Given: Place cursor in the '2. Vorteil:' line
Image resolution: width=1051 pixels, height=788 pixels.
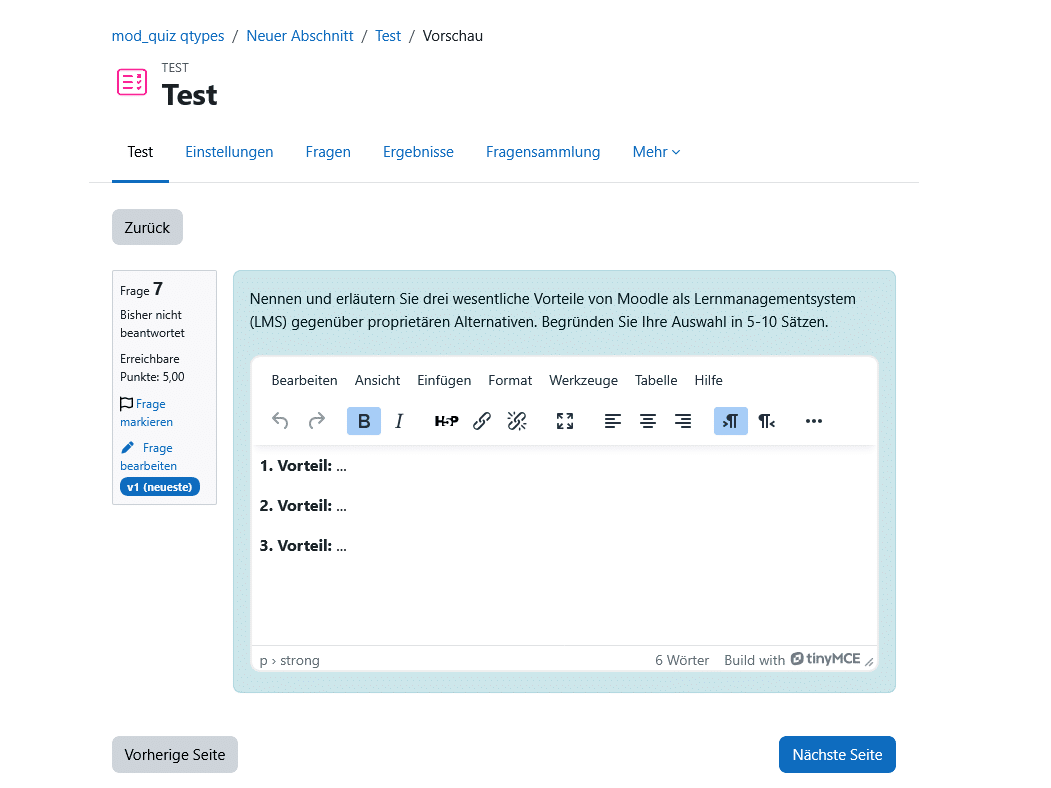Looking at the screenshot, I should [x=303, y=506].
